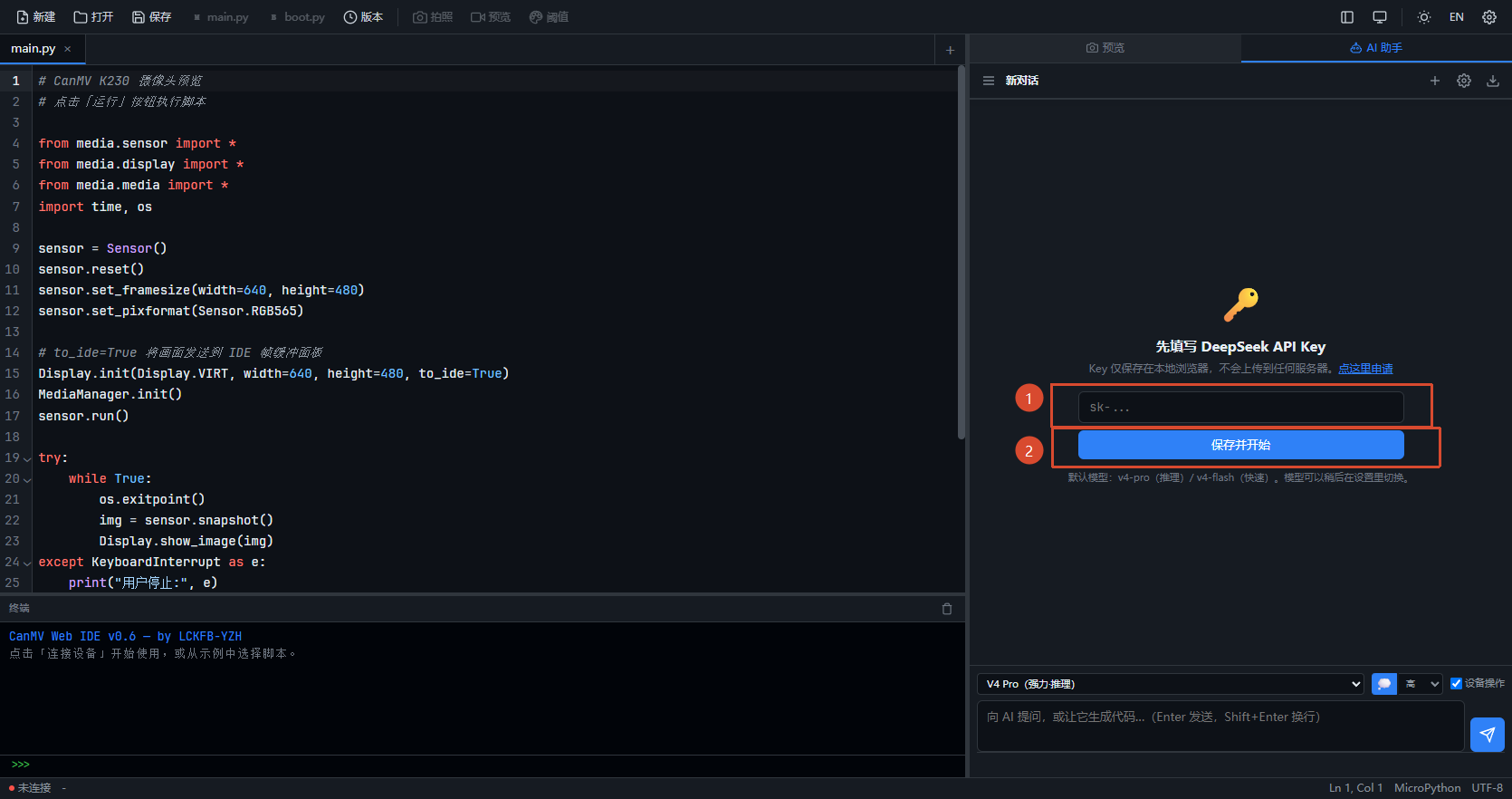Open version history 版本
The width and height of the screenshot is (1512, 799).
363,17
